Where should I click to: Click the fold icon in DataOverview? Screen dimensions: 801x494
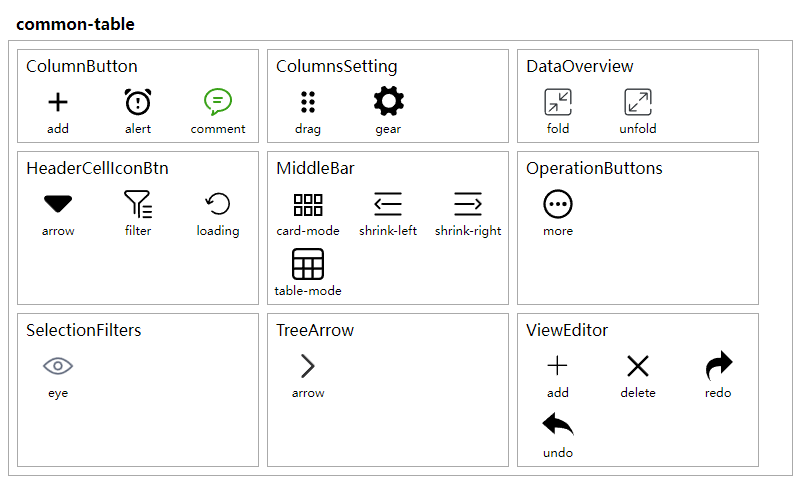(558, 102)
